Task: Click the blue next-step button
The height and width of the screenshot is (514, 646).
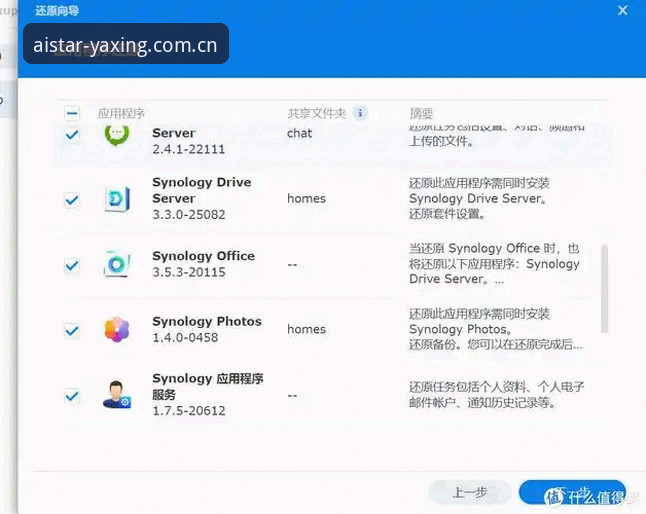Action: 573,492
